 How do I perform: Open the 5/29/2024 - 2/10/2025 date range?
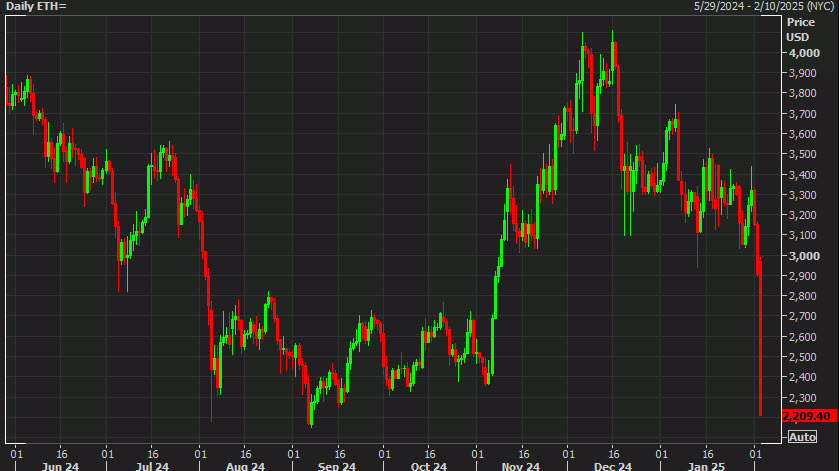766,6
